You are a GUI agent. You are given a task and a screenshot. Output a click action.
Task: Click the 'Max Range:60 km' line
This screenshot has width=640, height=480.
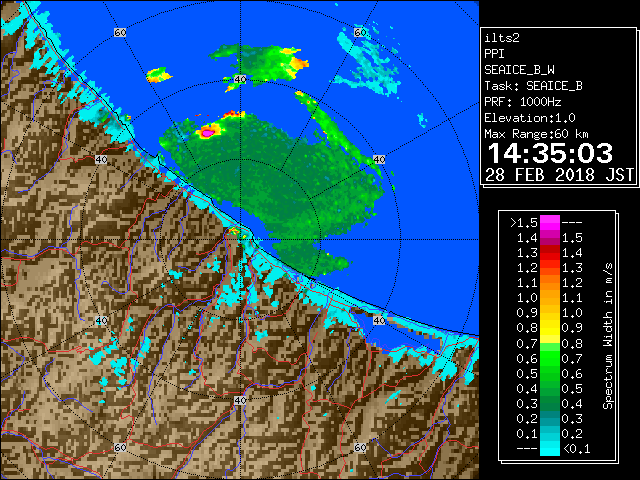[x=536, y=134]
